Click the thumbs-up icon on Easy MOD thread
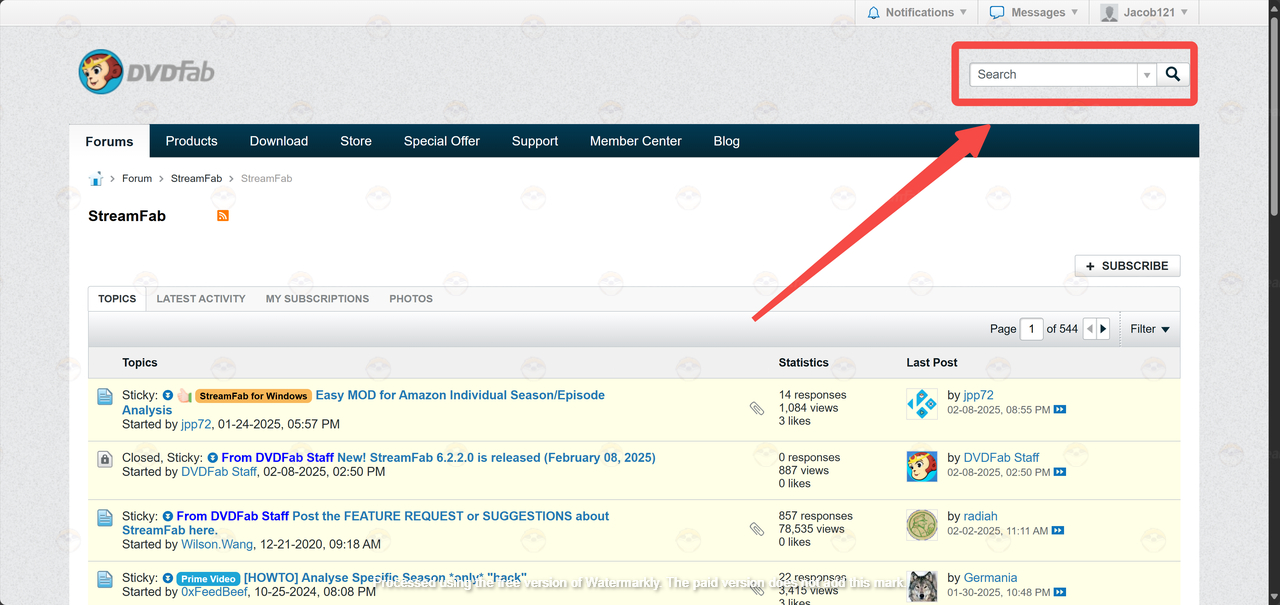The image size is (1280, 605). (x=184, y=396)
